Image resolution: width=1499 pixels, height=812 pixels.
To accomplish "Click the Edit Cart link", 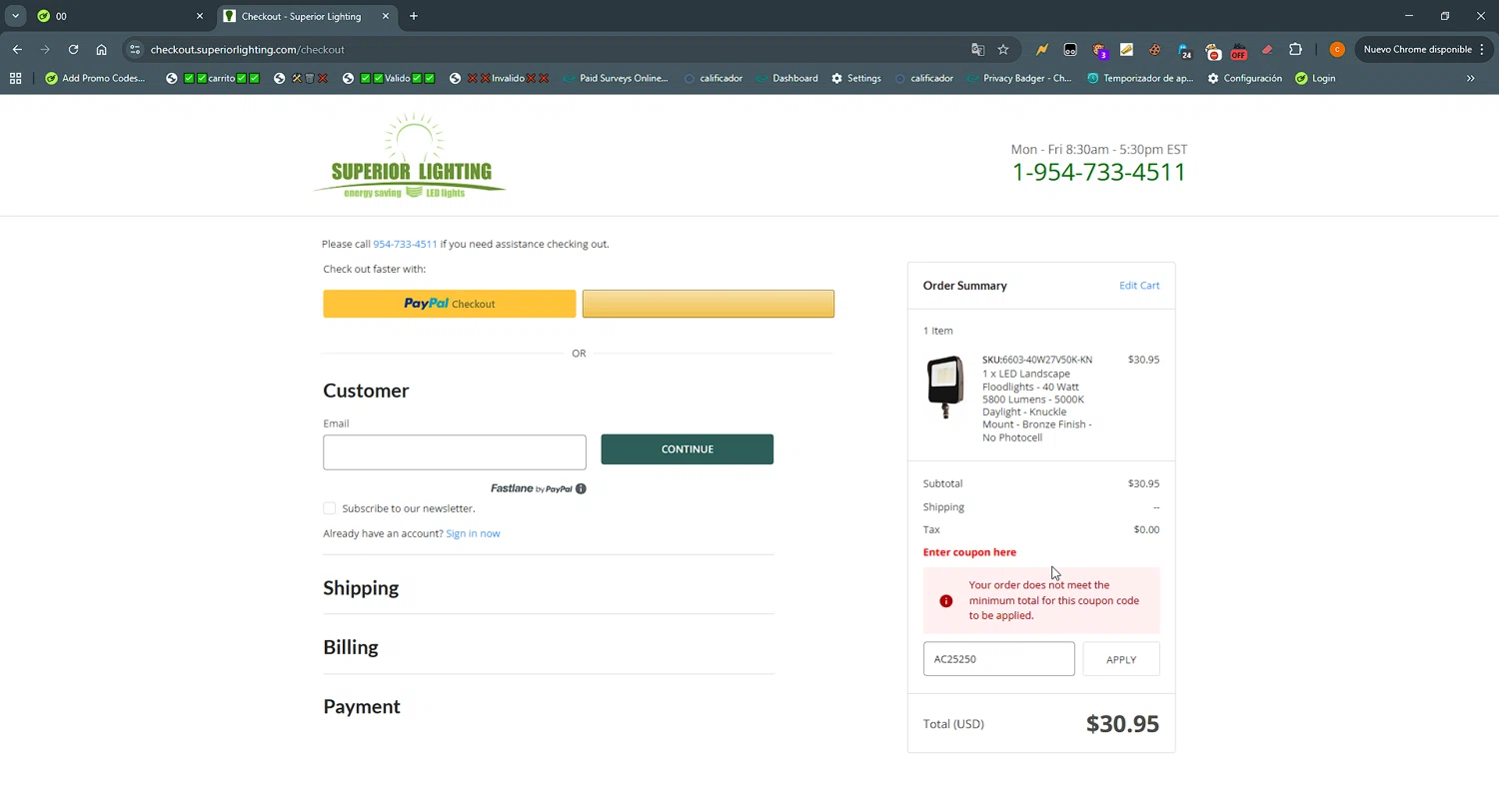I will tap(1139, 286).
